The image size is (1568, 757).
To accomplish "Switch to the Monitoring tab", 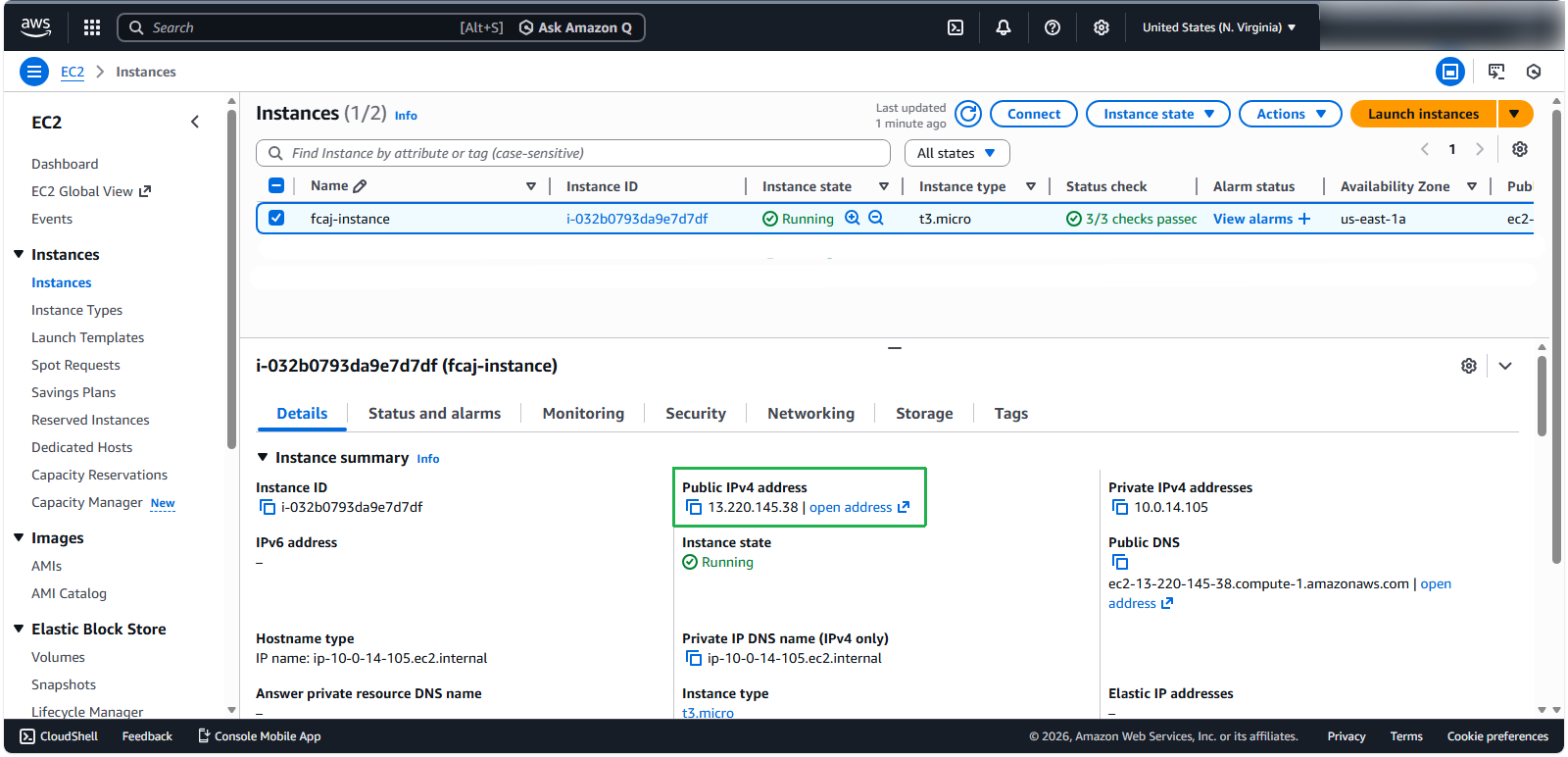I will (583, 414).
